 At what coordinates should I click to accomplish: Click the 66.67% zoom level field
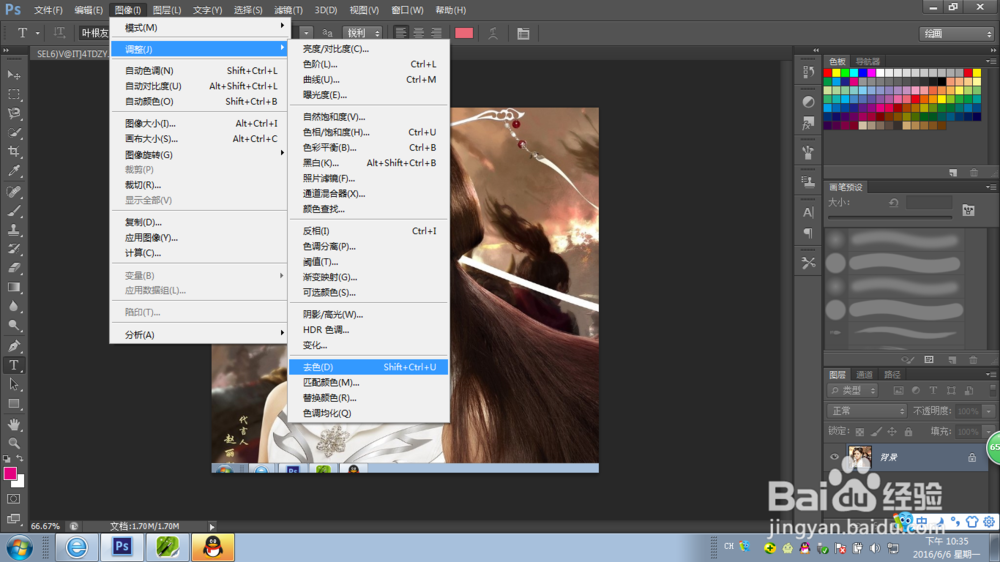click(x=45, y=526)
